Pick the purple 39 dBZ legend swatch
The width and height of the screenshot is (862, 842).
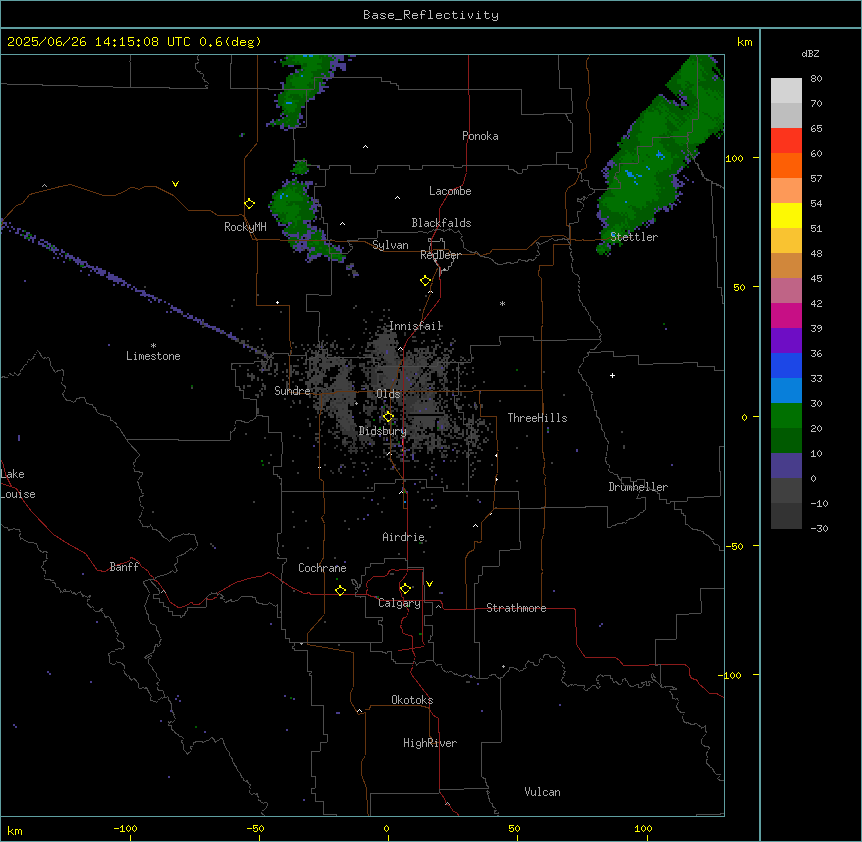point(786,340)
